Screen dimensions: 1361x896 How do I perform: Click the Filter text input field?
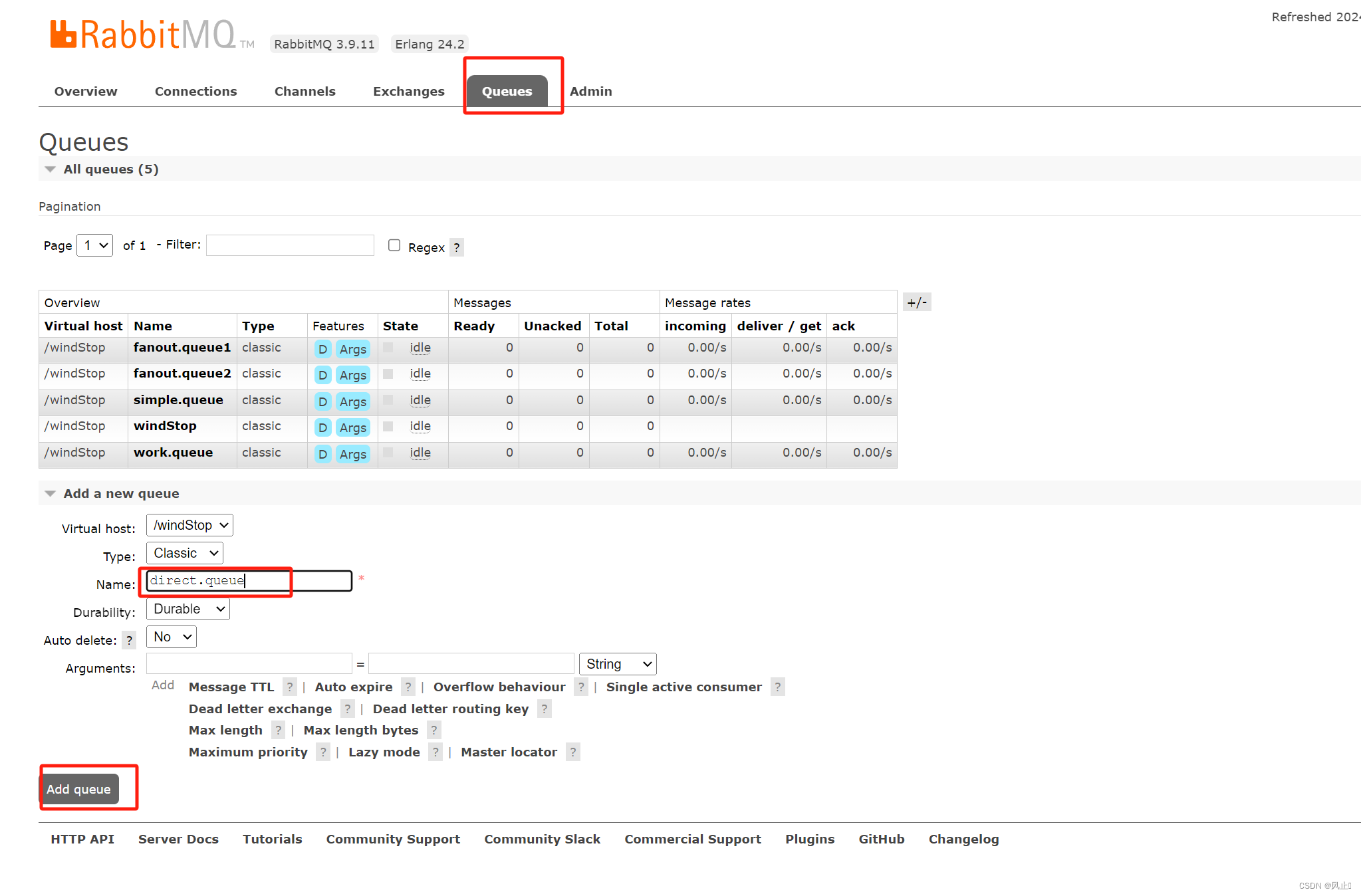290,245
